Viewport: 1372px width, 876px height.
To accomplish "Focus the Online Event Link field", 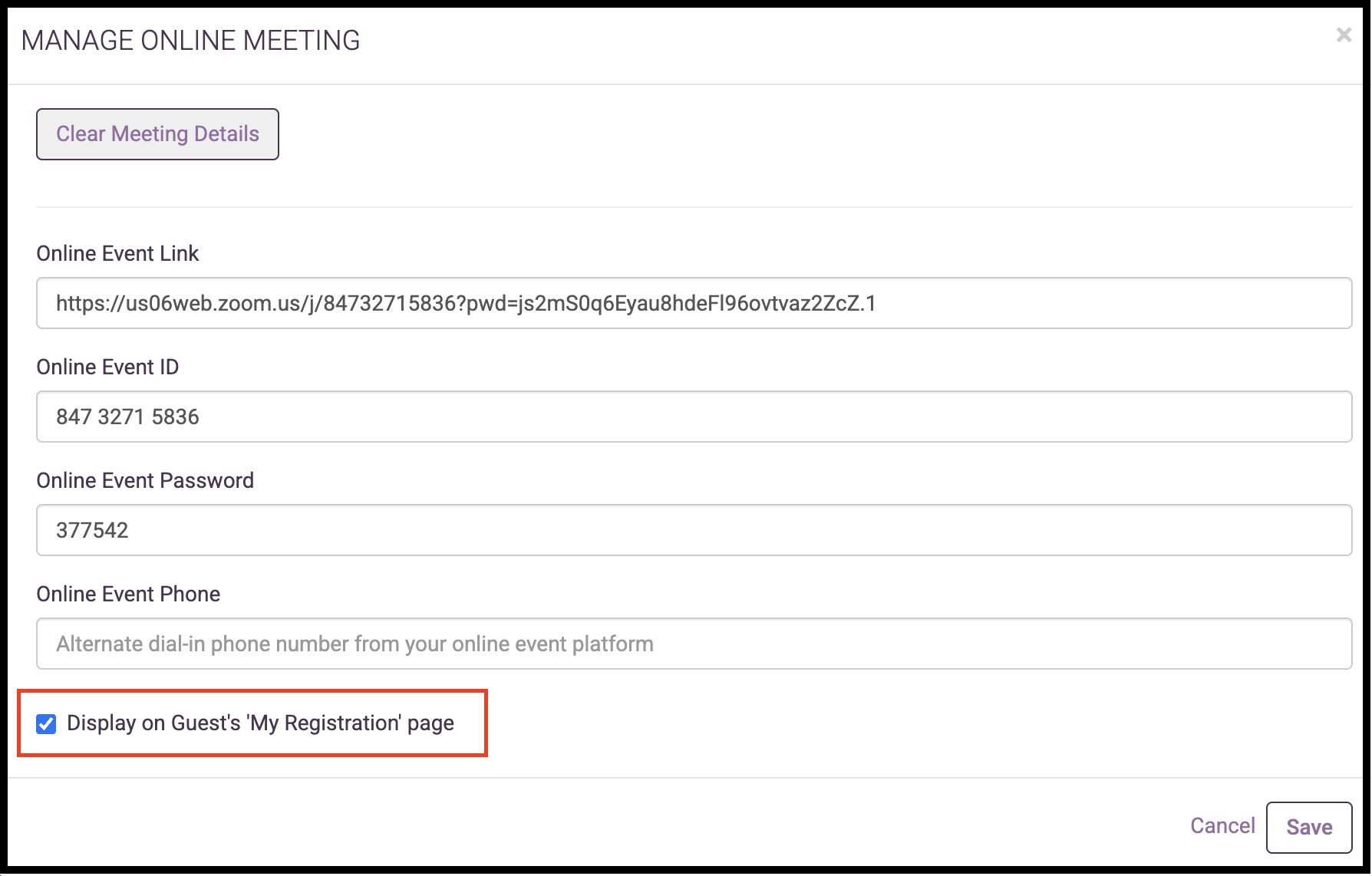I will coord(694,303).
